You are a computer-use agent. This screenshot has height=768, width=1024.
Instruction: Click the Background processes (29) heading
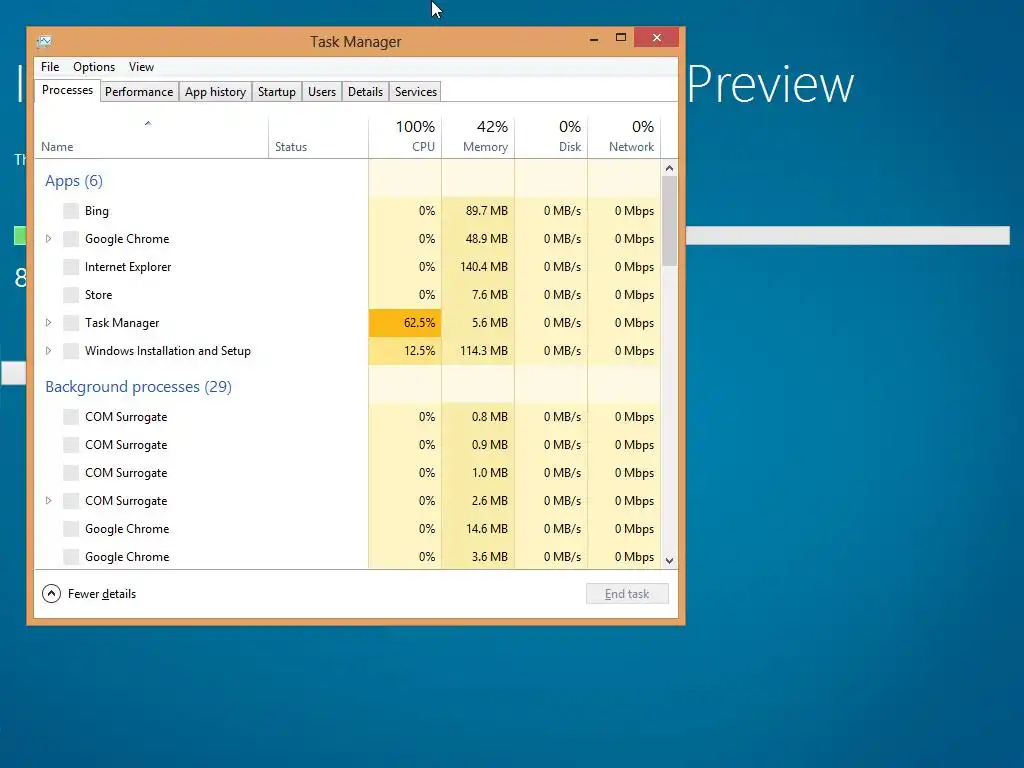point(138,387)
